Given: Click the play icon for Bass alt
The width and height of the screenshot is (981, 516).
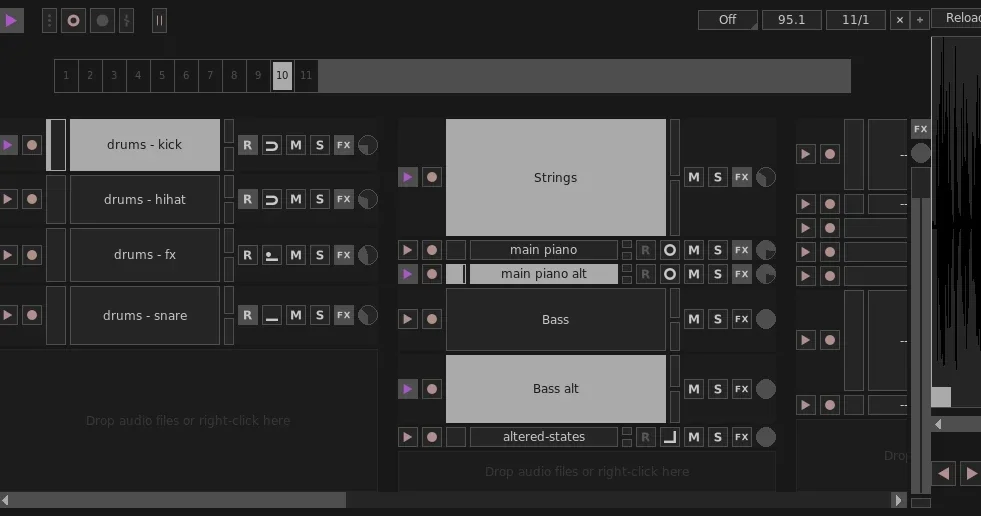Looking at the screenshot, I should click(407, 389).
